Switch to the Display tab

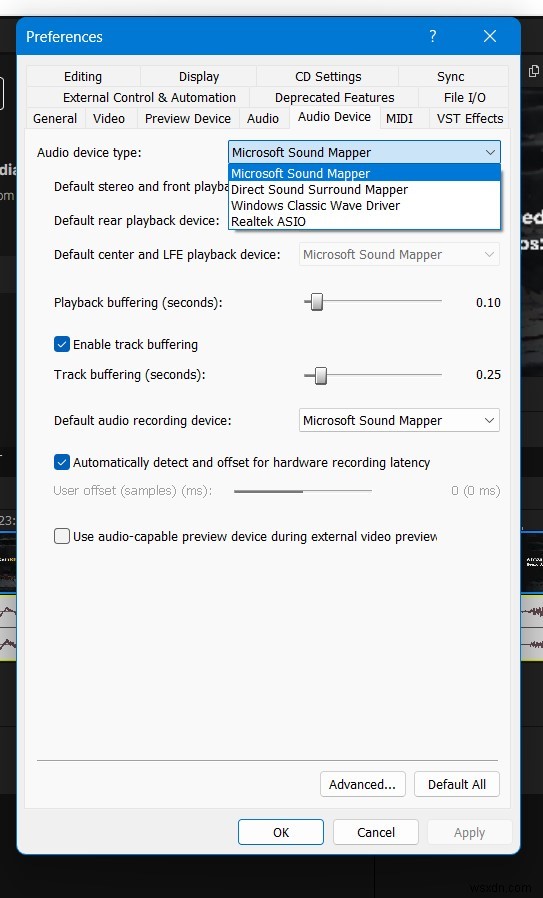pos(199,77)
